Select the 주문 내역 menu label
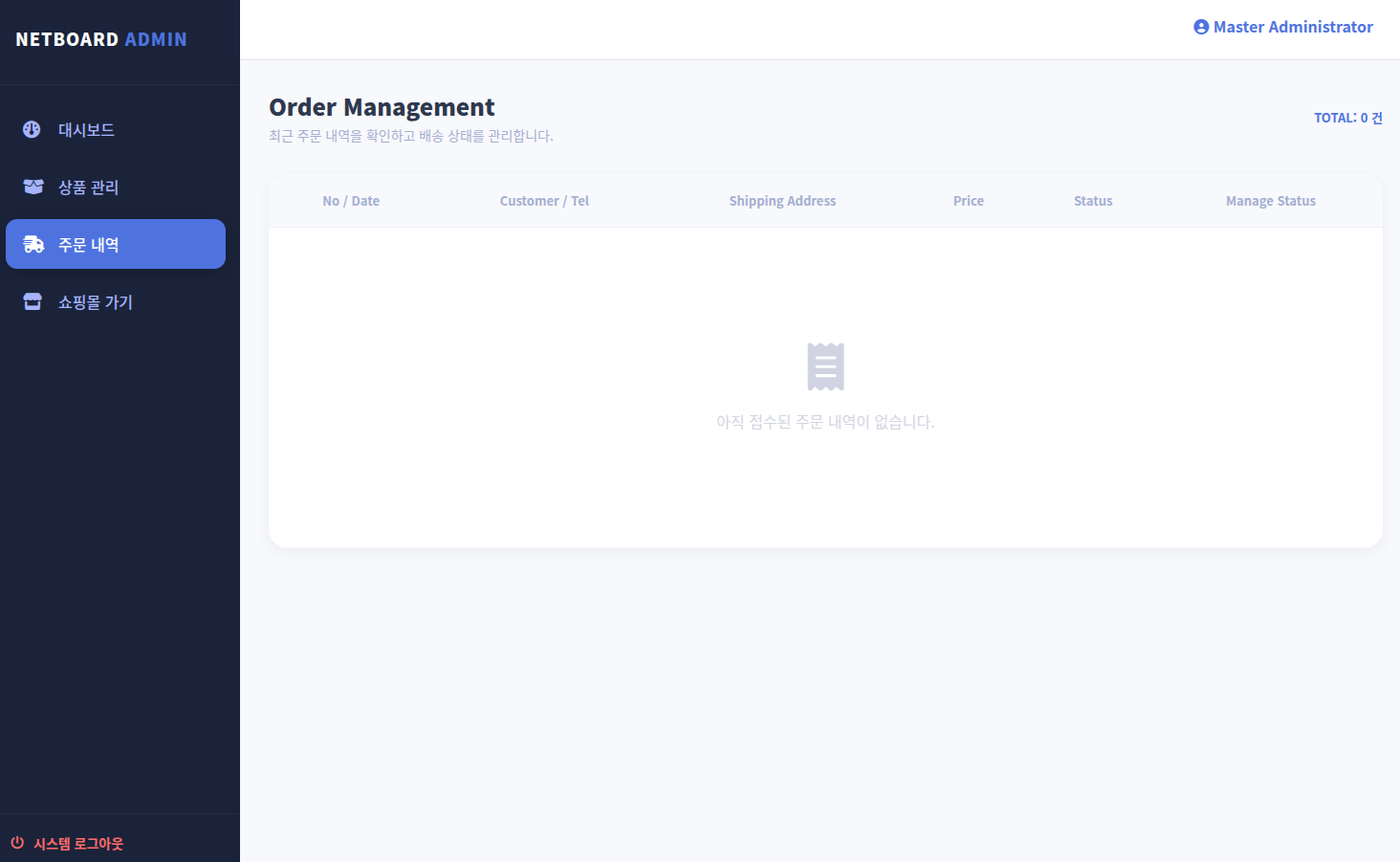The image size is (1400, 862). 88,245
